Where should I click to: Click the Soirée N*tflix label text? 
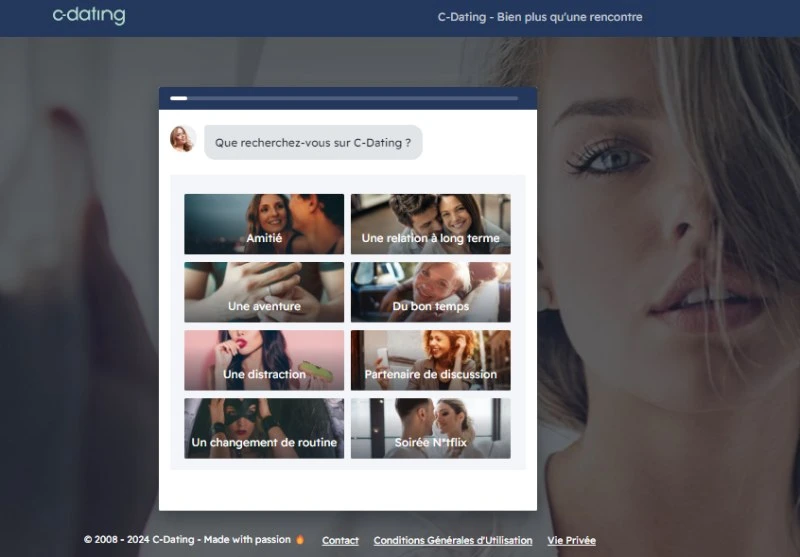(430, 442)
